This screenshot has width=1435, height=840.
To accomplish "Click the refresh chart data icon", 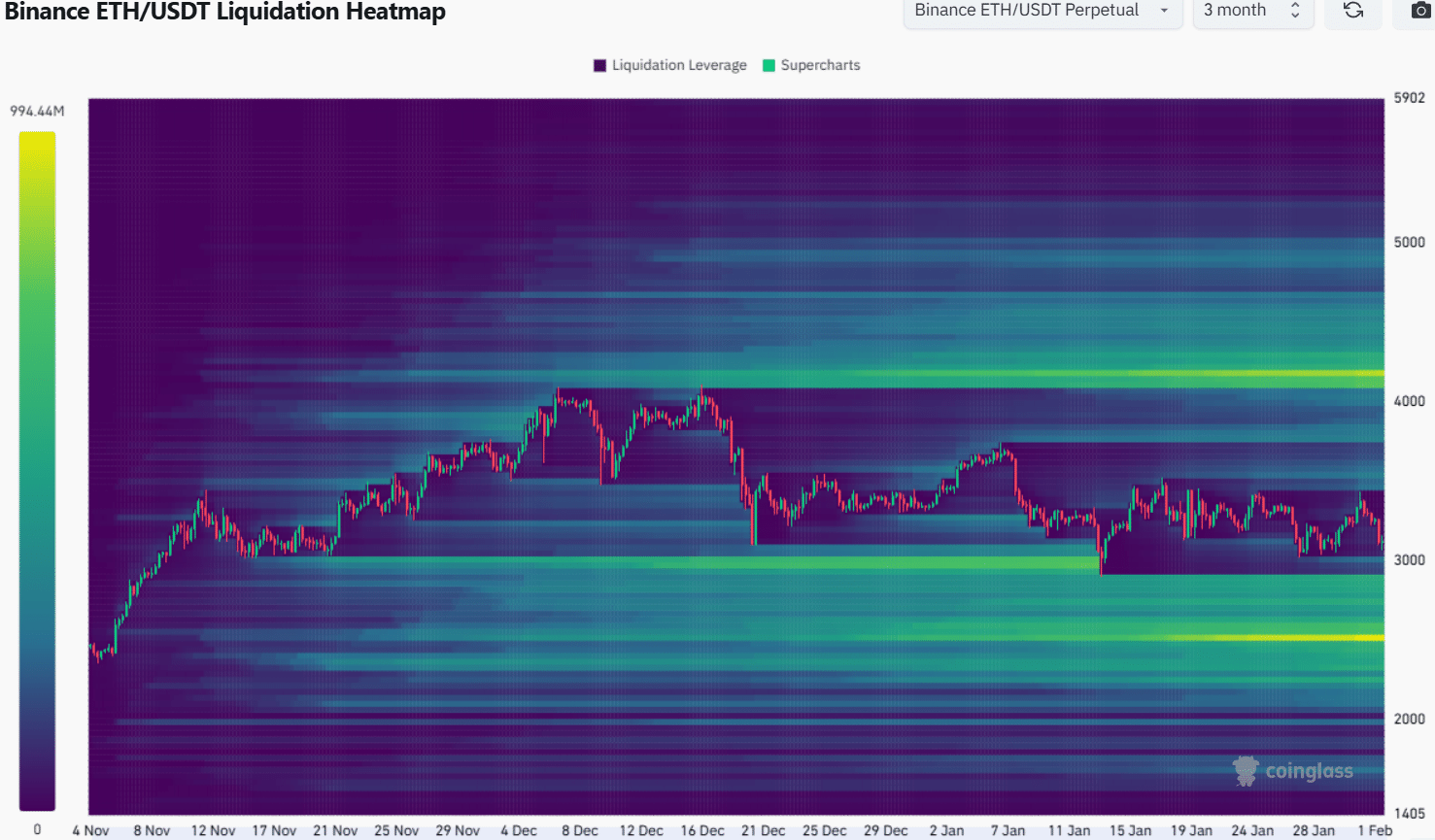I will (1352, 11).
